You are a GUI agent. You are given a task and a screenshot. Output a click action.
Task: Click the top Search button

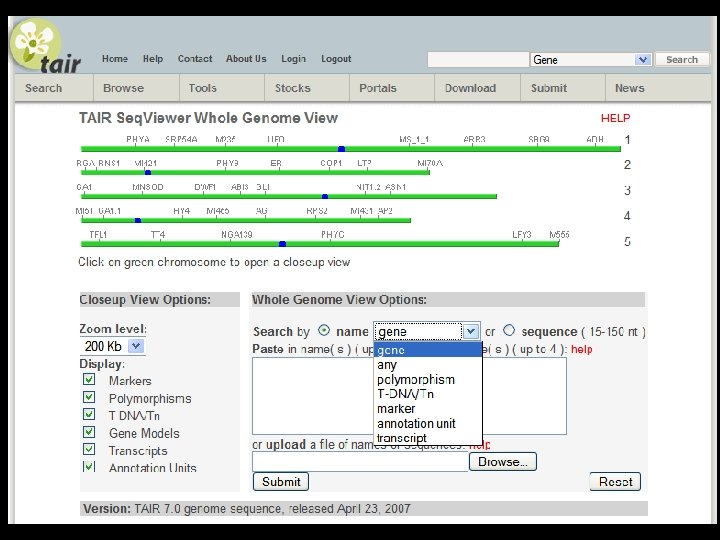682,60
